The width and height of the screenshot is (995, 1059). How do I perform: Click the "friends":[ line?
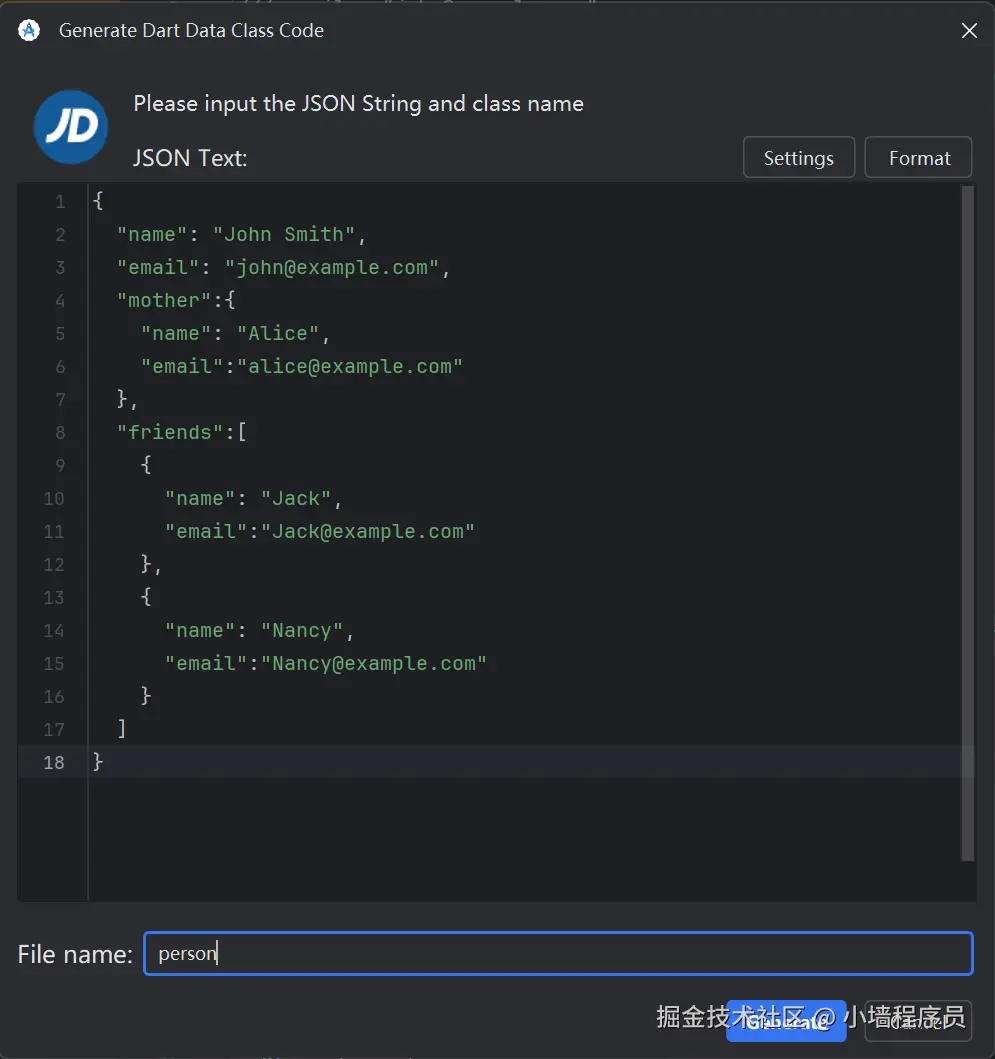182,432
